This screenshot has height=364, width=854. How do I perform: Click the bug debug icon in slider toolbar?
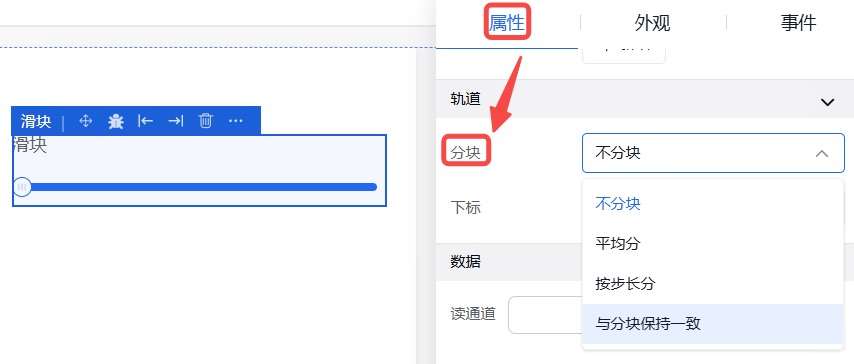(x=115, y=121)
